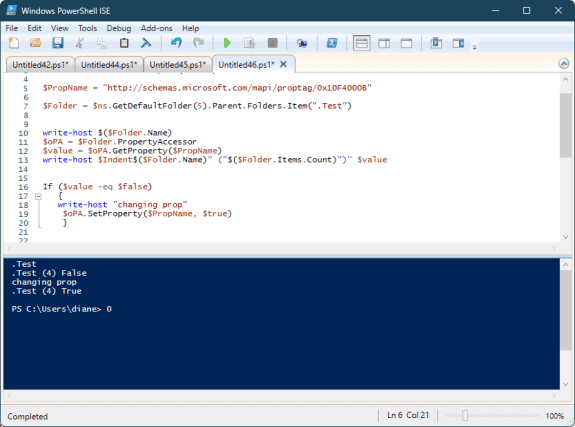The width and height of the screenshot is (575, 427).
Task: Open the Add-ons menu
Action: pyautogui.click(x=157, y=28)
